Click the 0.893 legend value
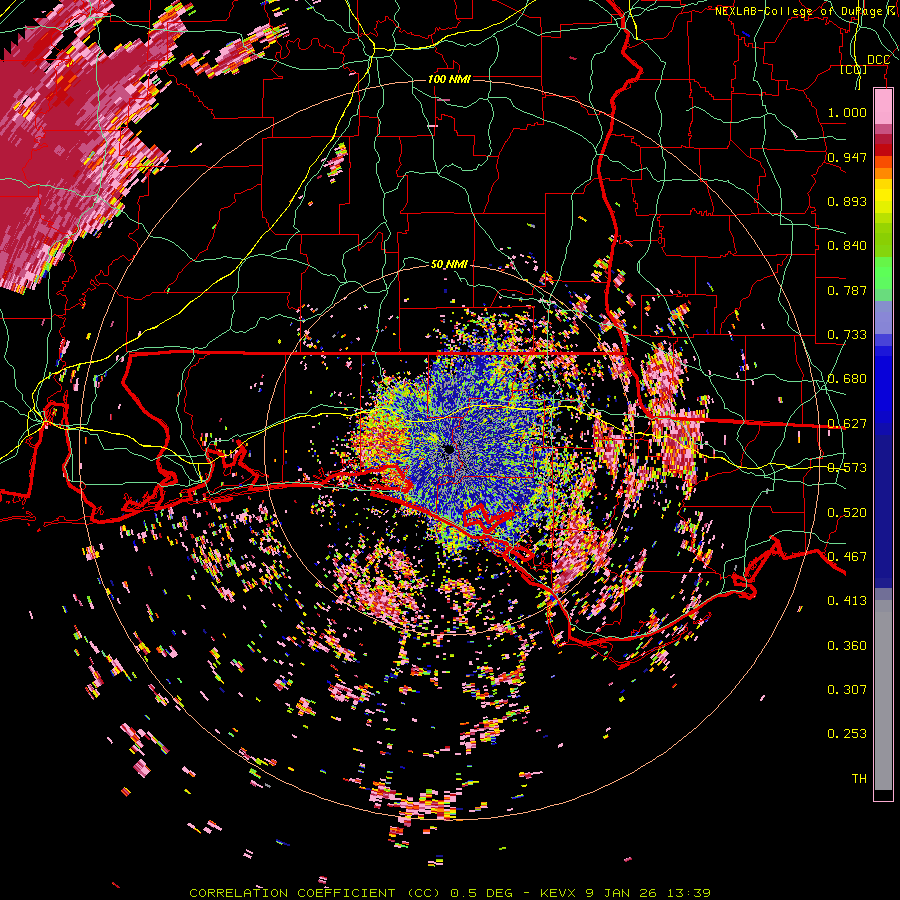Viewport: 900px width, 900px height. coord(847,201)
